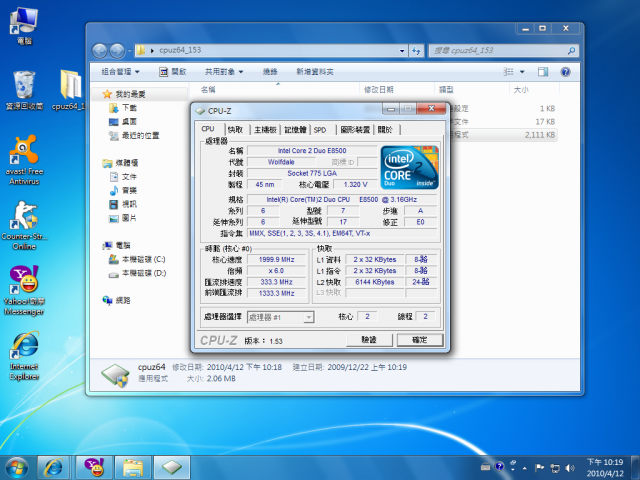Open the cpuz64 folder on desktop
Image resolution: width=640 pixels, height=480 pixels.
(x=69, y=90)
